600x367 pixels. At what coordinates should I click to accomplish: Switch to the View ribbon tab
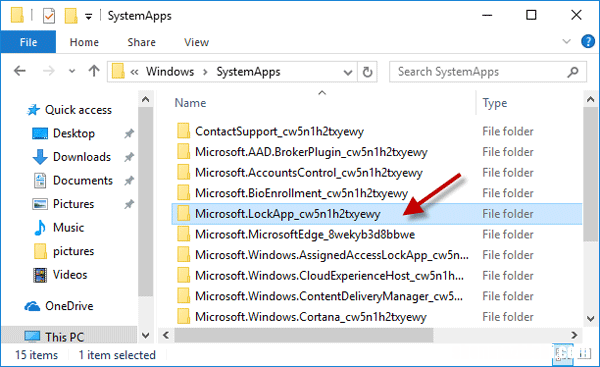tap(196, 42)
